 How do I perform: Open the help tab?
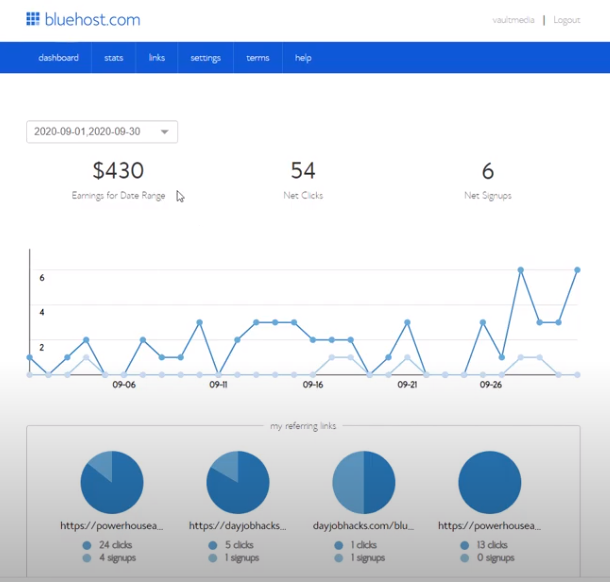tap(303, 58)
